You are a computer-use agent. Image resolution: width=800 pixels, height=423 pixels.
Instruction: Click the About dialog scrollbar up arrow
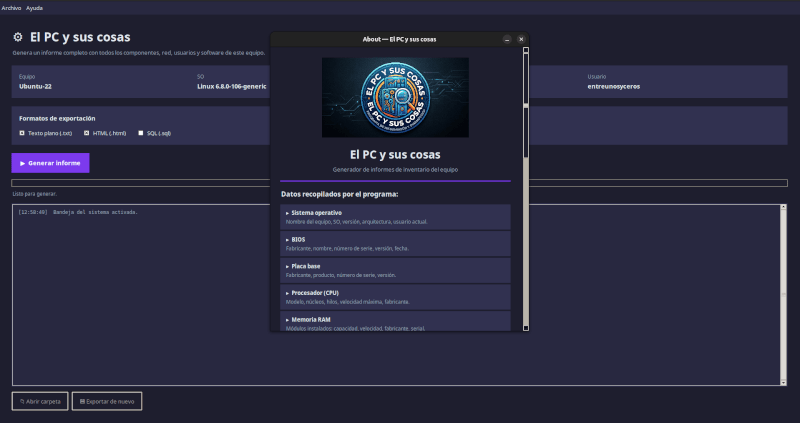pyautogui.click(x=526, y=50)
